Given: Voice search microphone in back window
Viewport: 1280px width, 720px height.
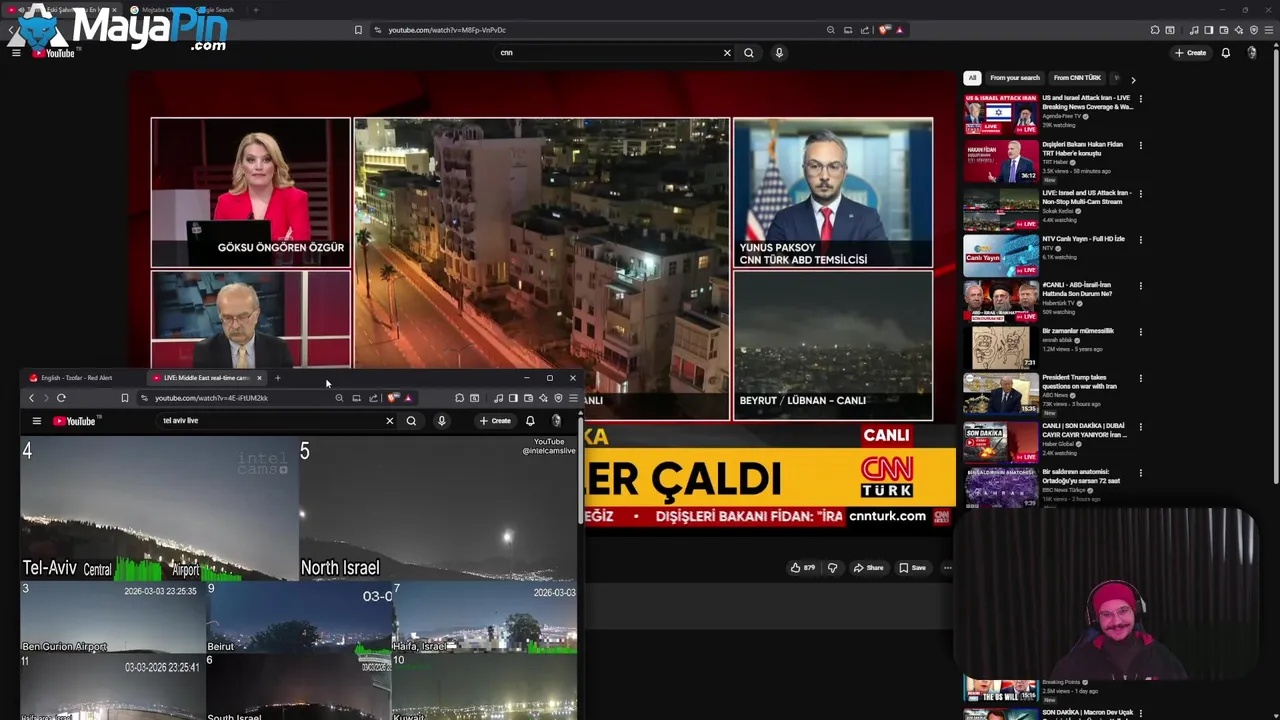Looking at the screenshot, I should point(779,53).
